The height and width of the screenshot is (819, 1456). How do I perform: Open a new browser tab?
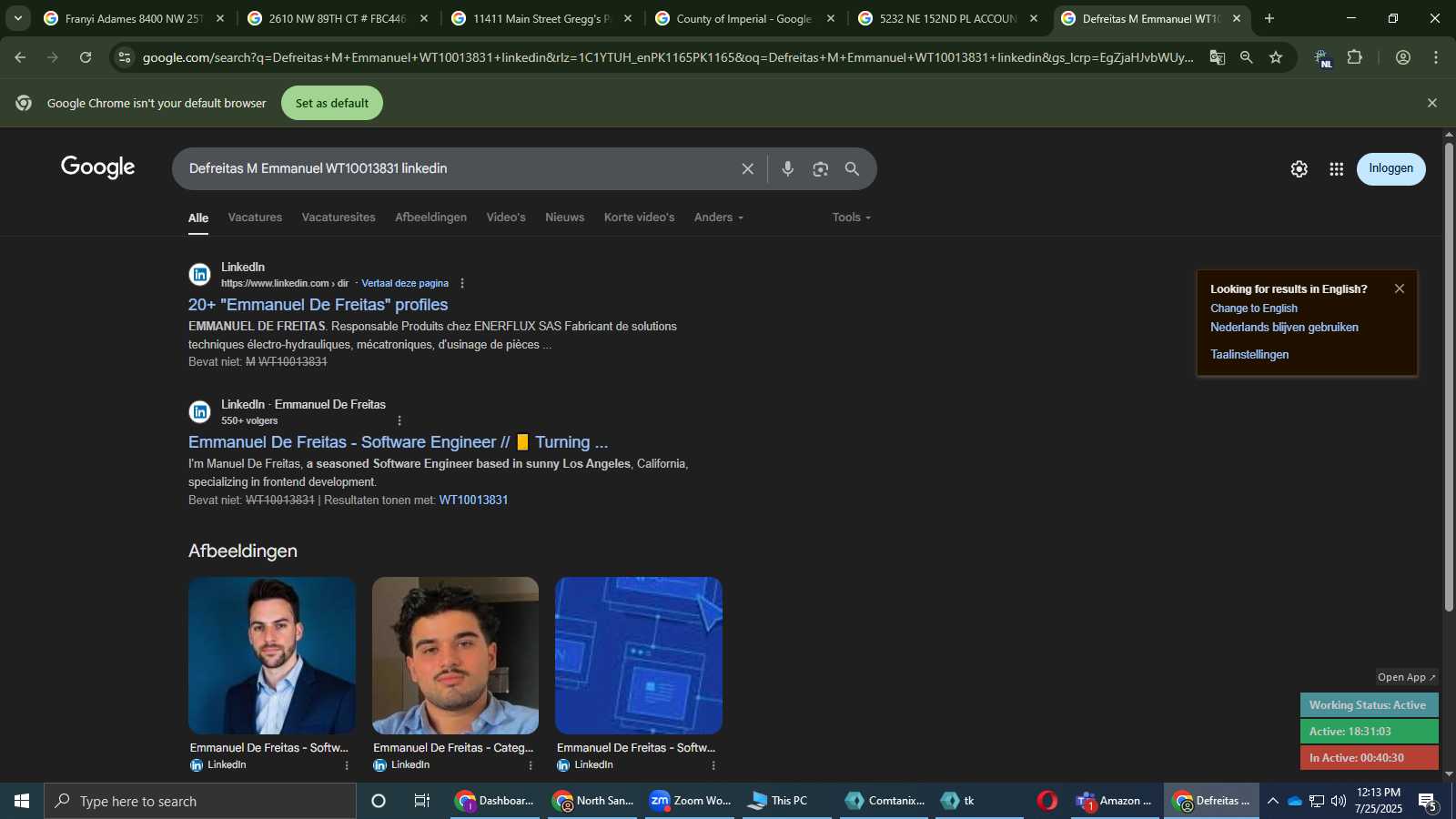click(x=1269, y=18)
